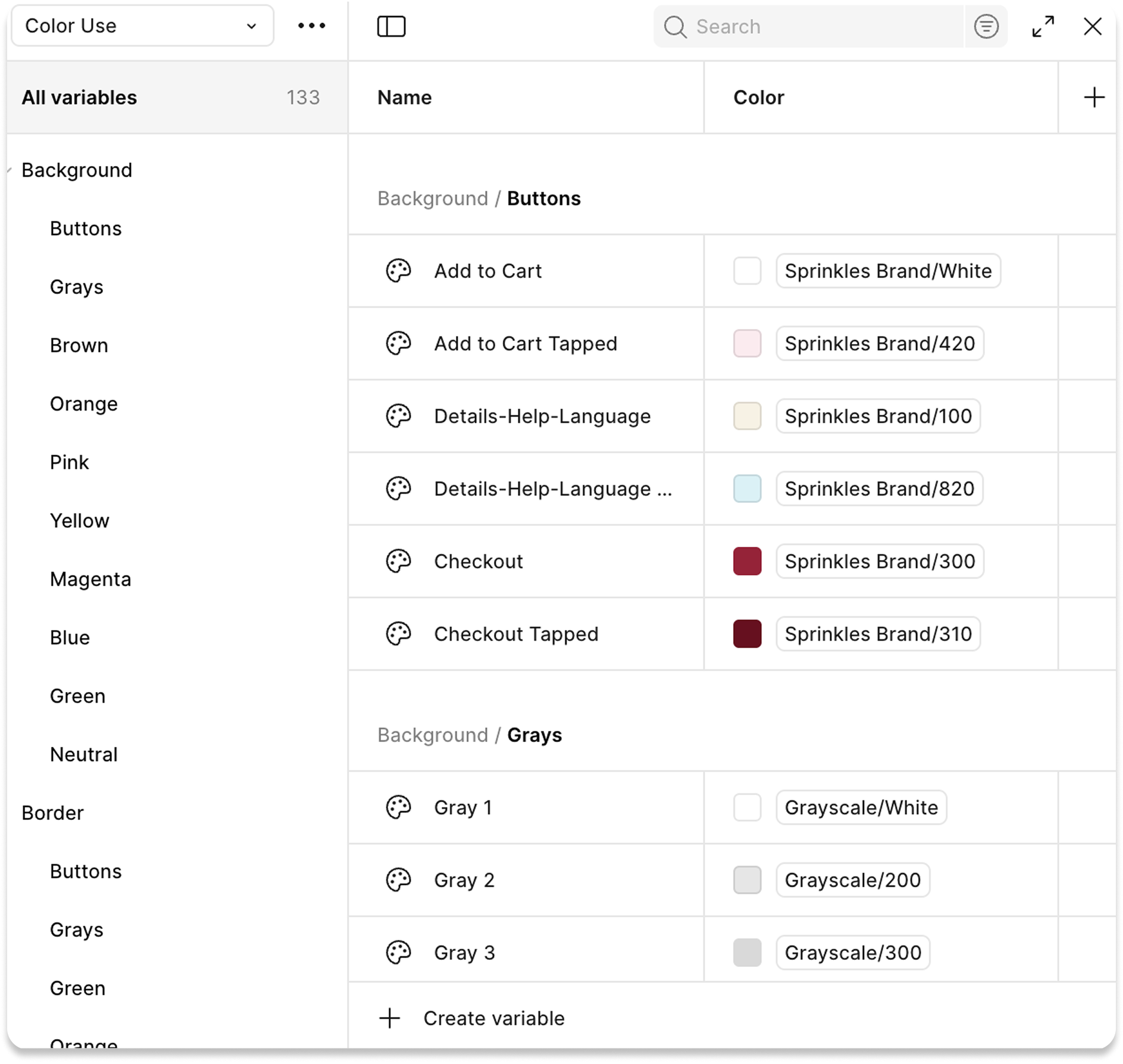
Task: Click the Grayscale/300 color swatch
Action: [x=747, y=953]
